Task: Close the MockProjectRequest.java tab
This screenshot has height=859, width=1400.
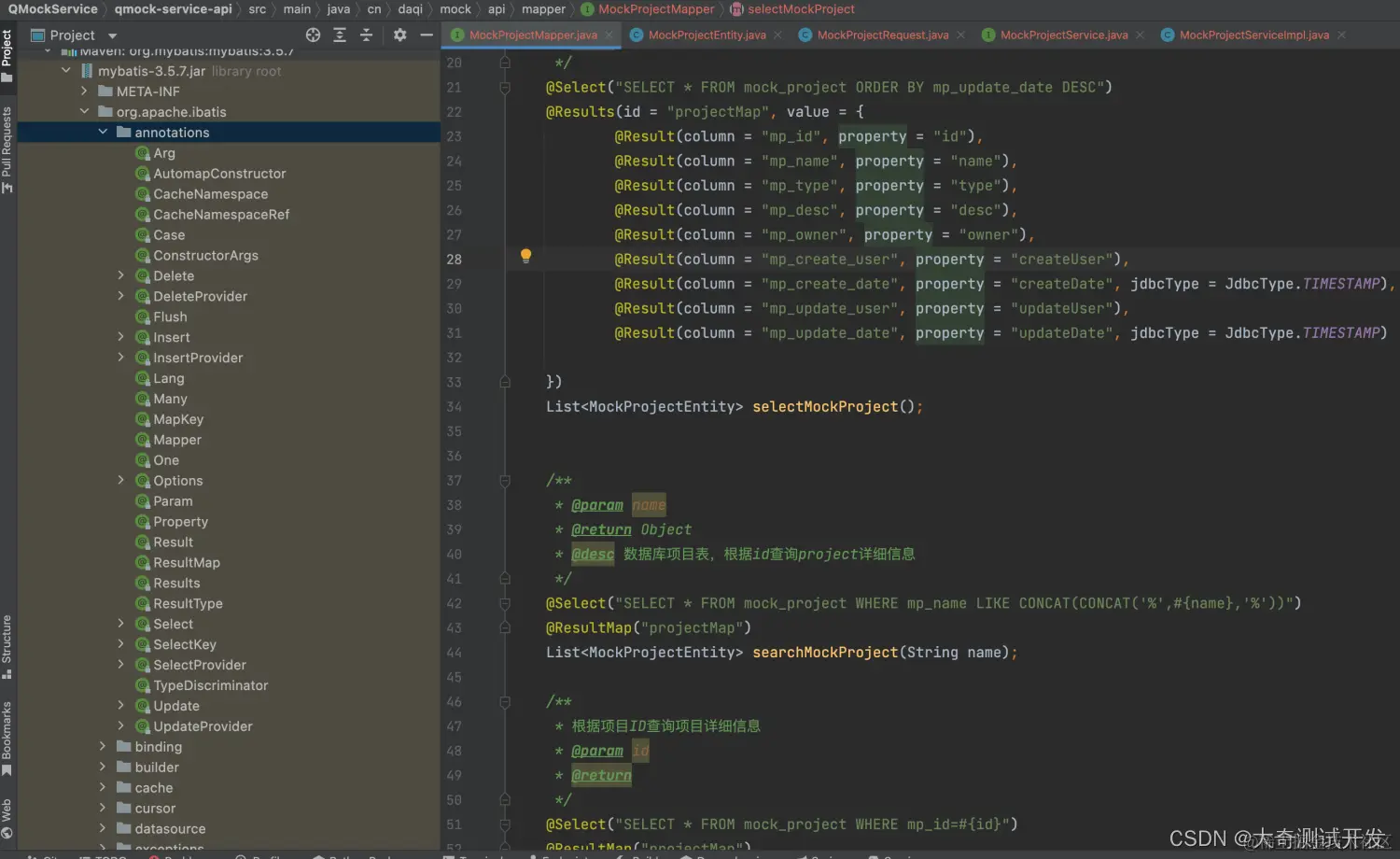Action: (960, 35)
